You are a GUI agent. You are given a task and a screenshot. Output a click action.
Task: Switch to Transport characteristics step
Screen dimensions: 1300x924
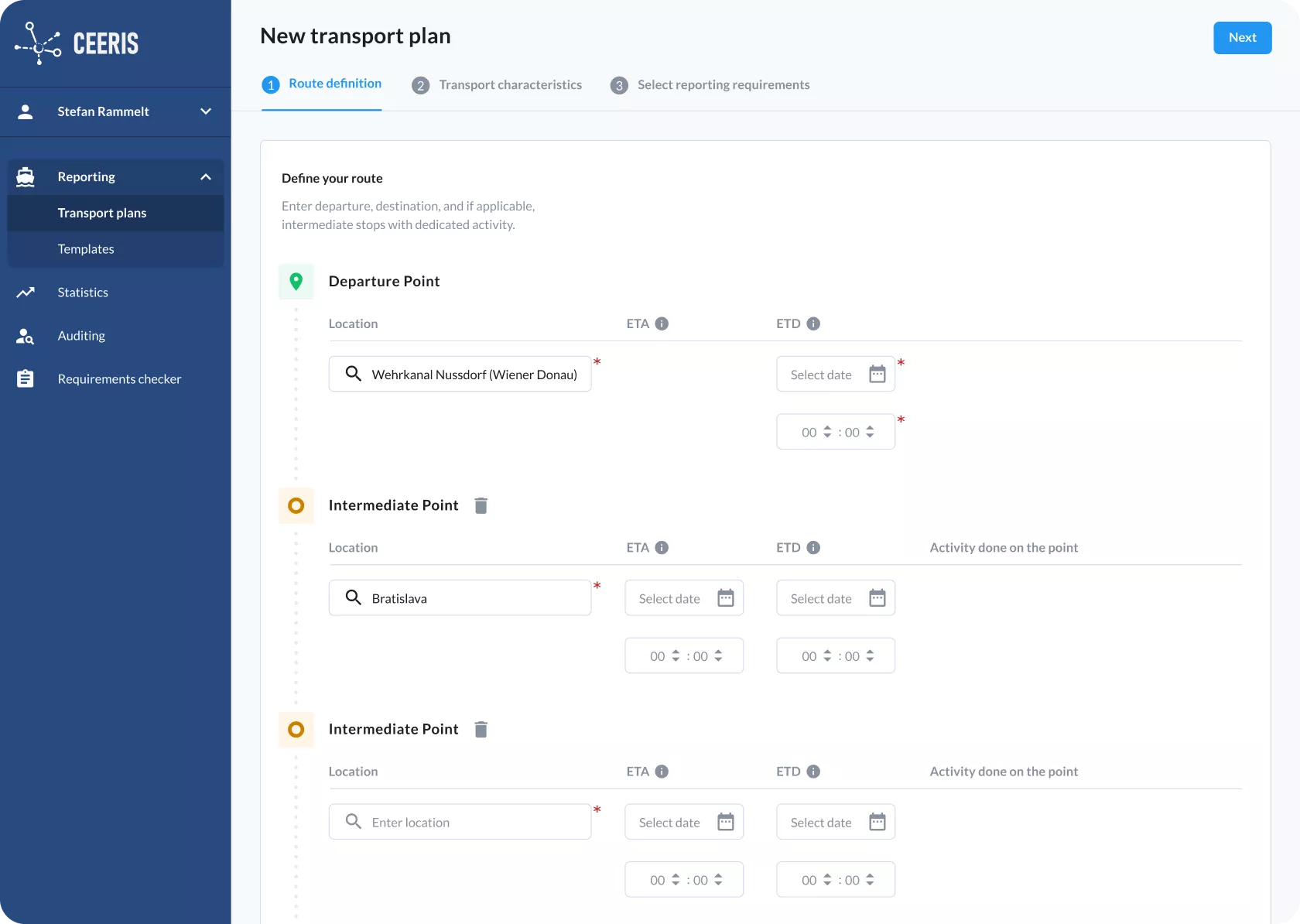510,85
